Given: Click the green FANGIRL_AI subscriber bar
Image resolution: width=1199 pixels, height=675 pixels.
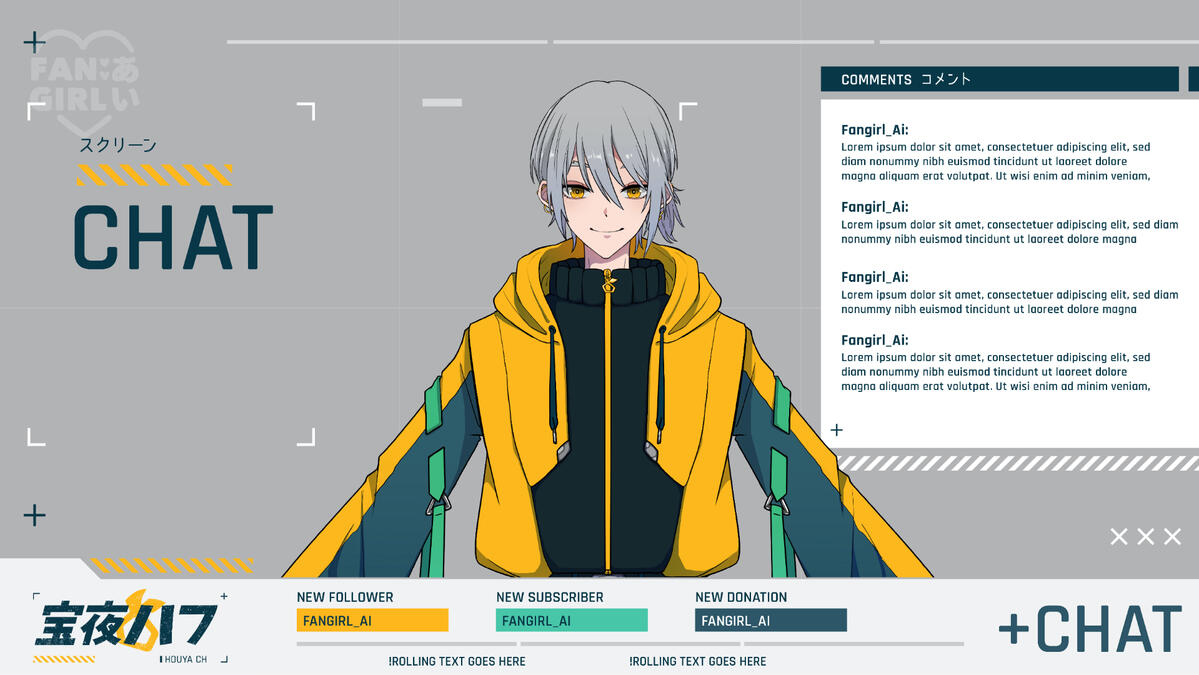Looking at the screenshot, I should (x=571, y=620).
